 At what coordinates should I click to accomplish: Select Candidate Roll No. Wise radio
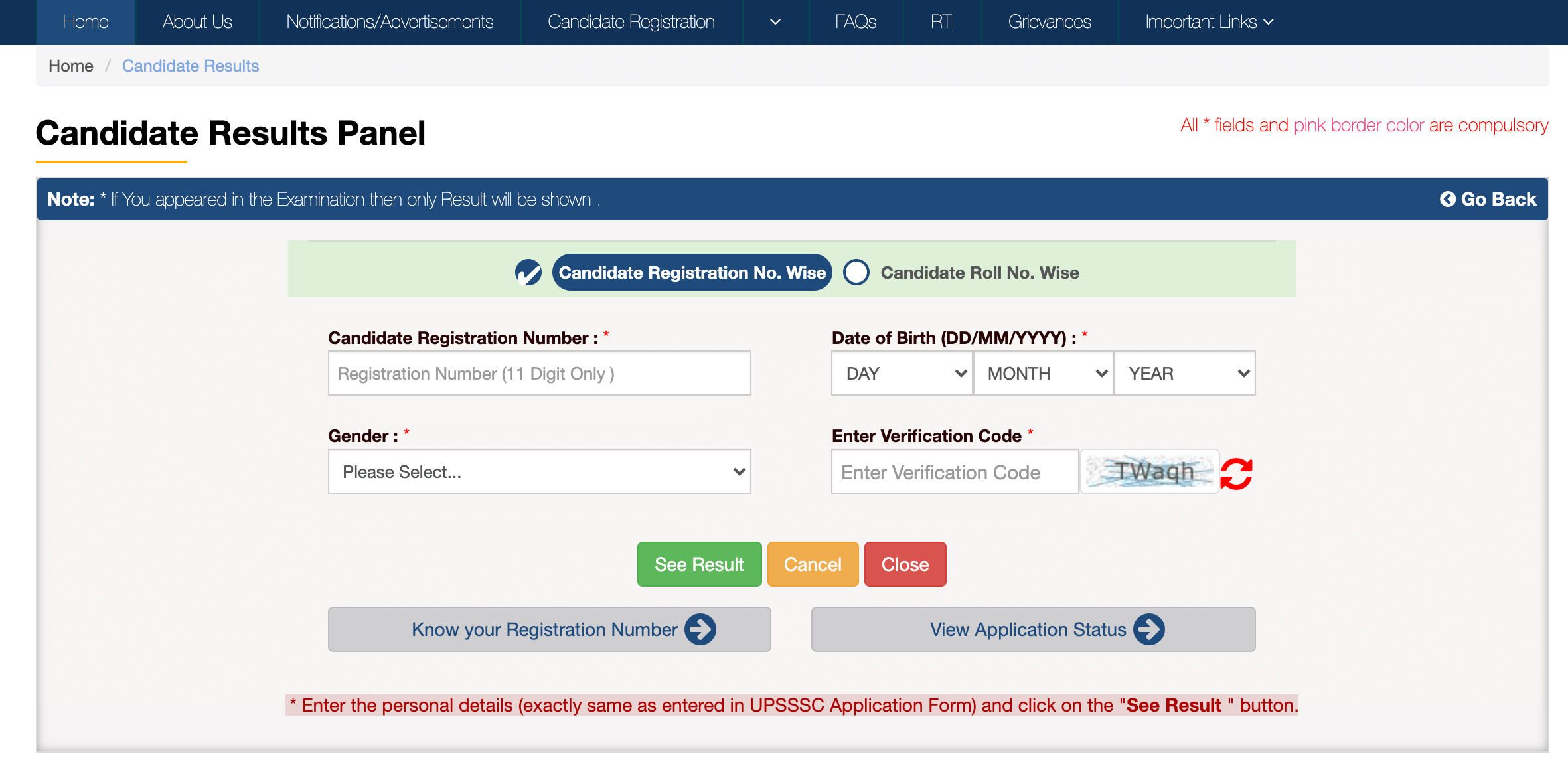point(856,272)
